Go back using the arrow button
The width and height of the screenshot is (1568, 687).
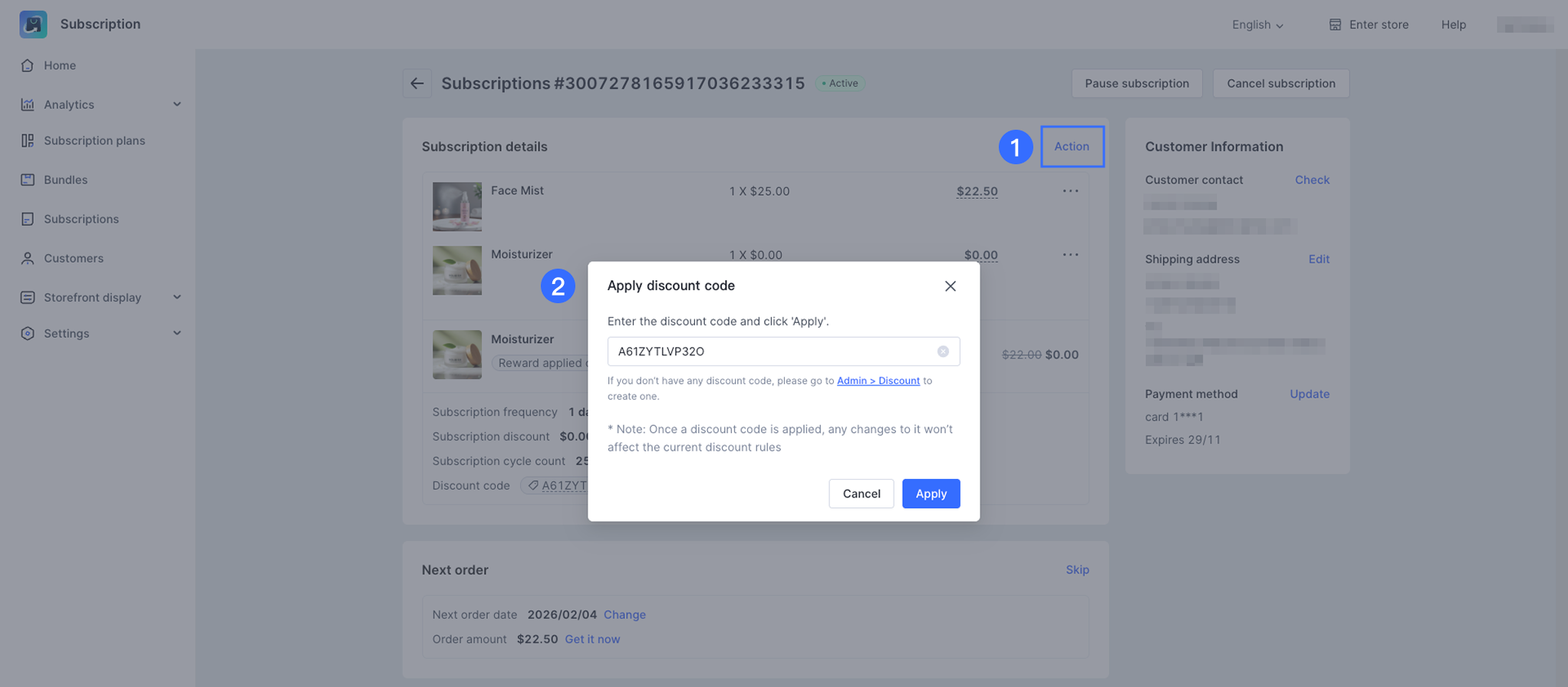click(417, 83)
